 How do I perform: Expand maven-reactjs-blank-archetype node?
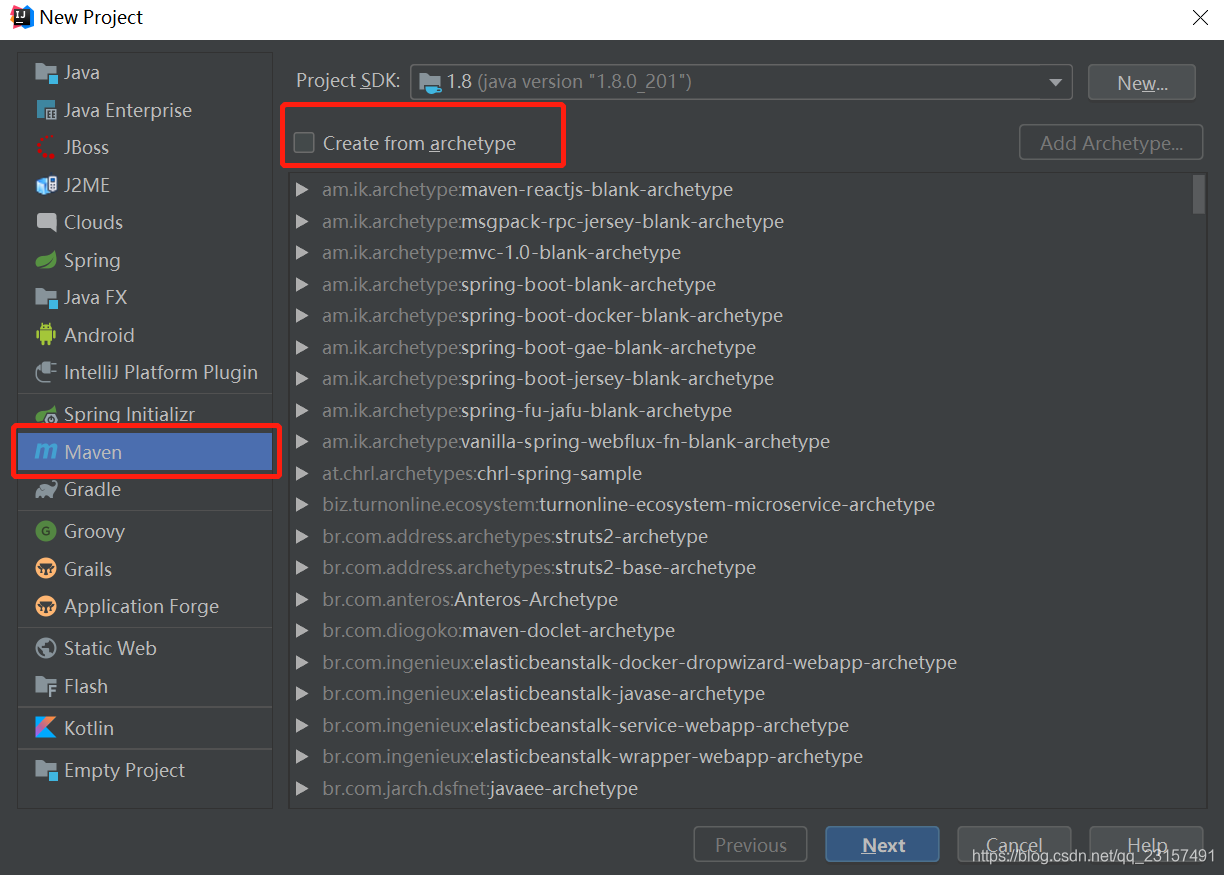coord(302,189)
